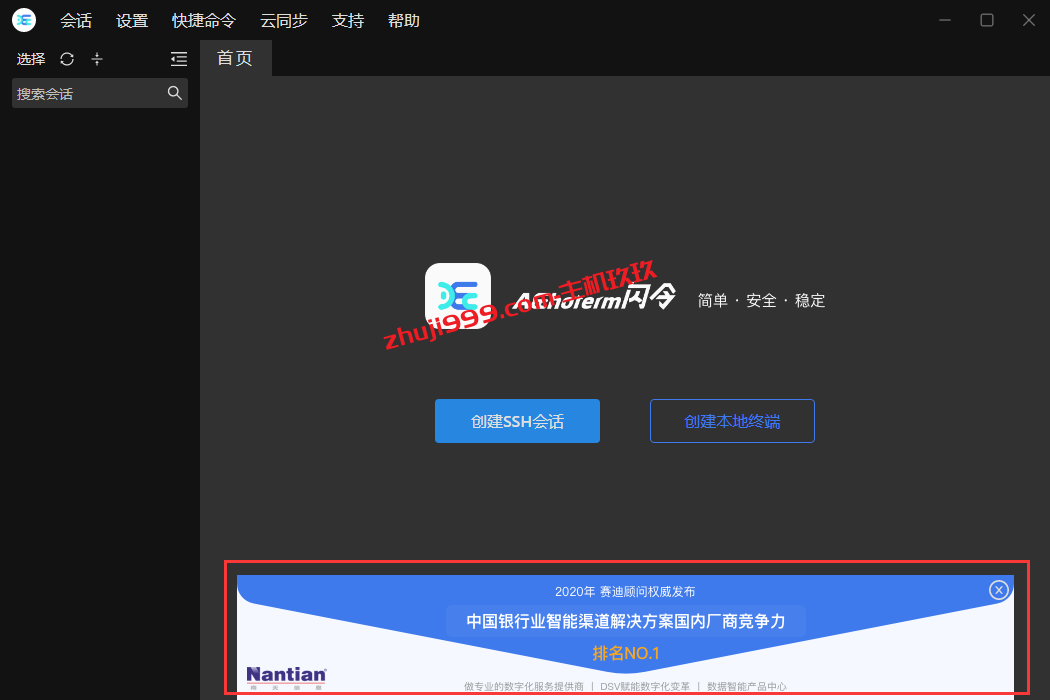The width and height of the screenshot is (1050, 700).
Task: Minimize the window
Action: click(x=945, y=20)
